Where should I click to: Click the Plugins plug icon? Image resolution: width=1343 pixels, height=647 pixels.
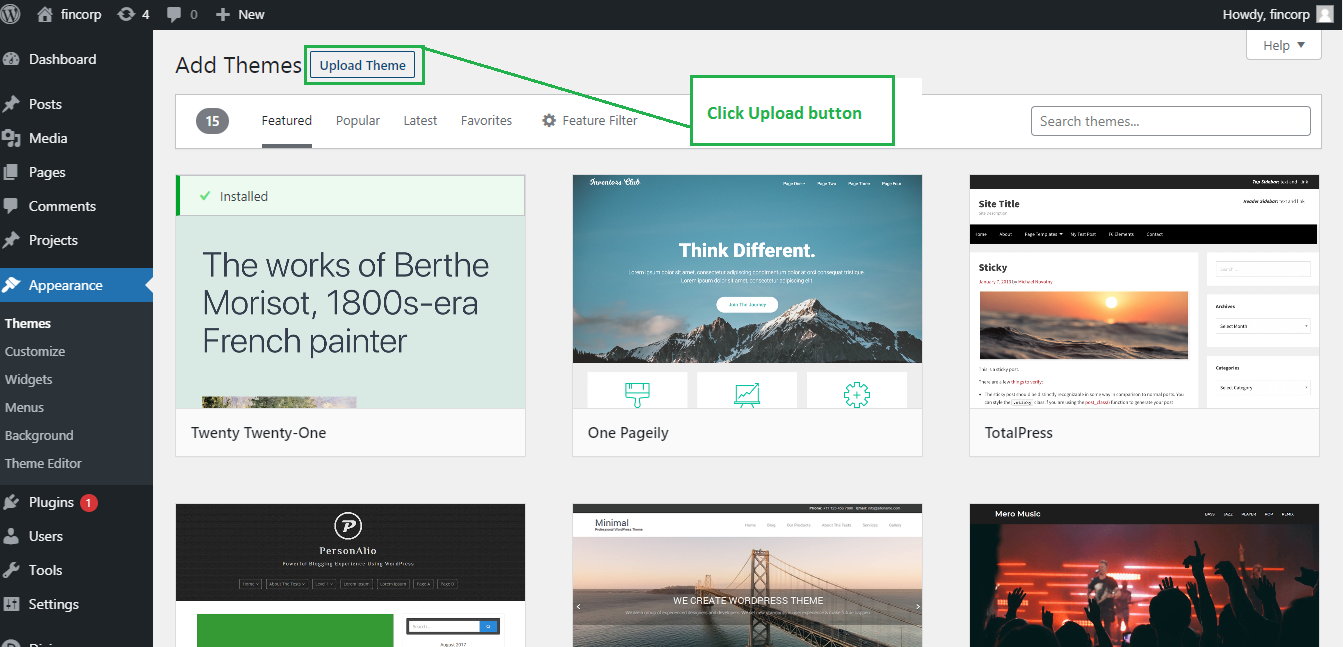(x=11, y=502)
